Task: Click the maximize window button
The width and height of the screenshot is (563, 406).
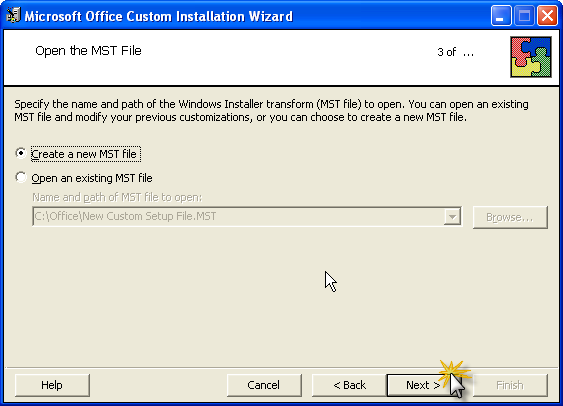Action: coord(524,16)
